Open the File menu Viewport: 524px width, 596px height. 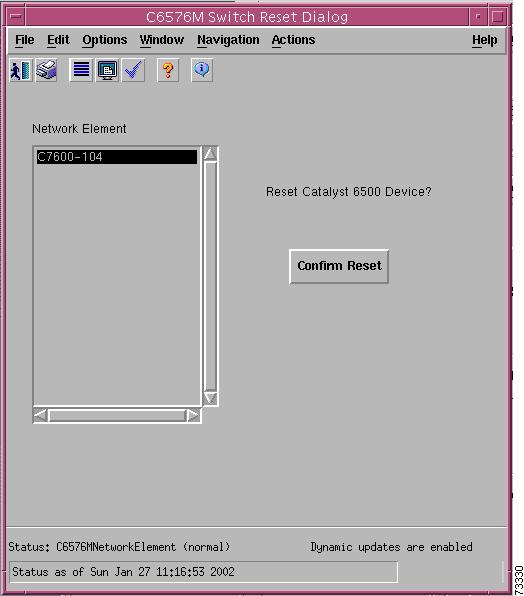coord(25,40)
